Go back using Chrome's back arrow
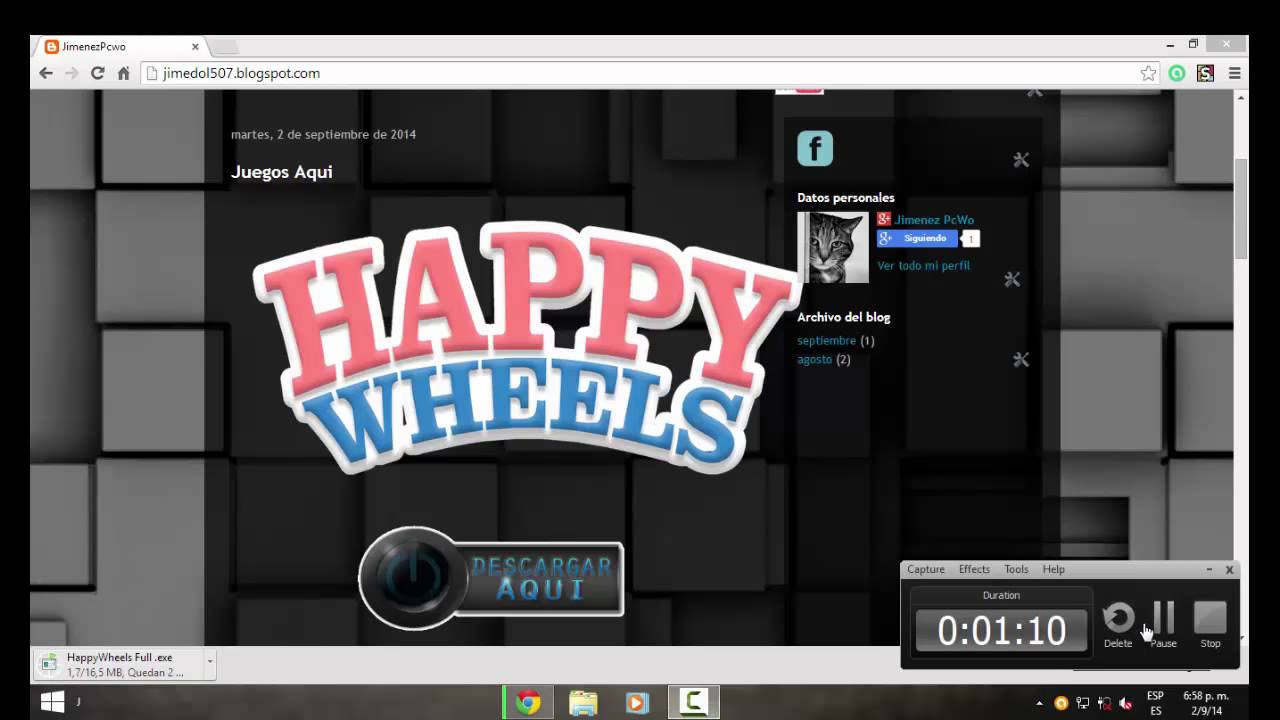The image size is (1280, 720). [46, 73]
